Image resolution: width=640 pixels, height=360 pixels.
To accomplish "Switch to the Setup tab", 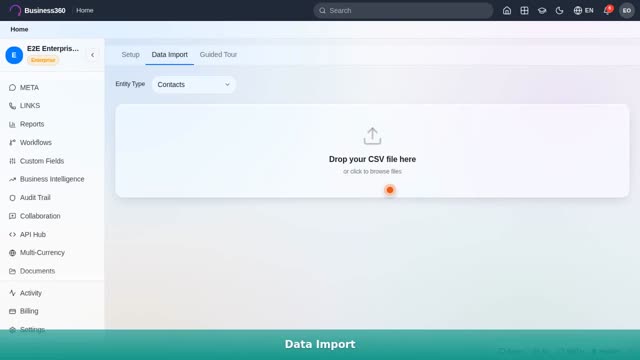I will 130,55.
